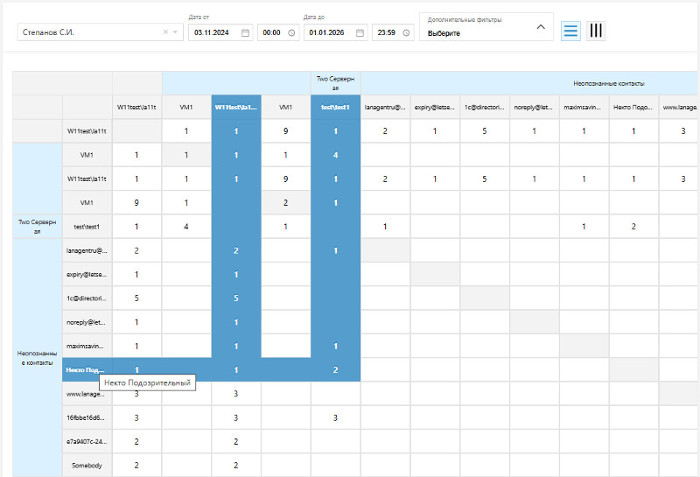This screenshot has height=477, width=700.
Task: Open the user selector dropdown arrow
Action: [x=176, y=32]
